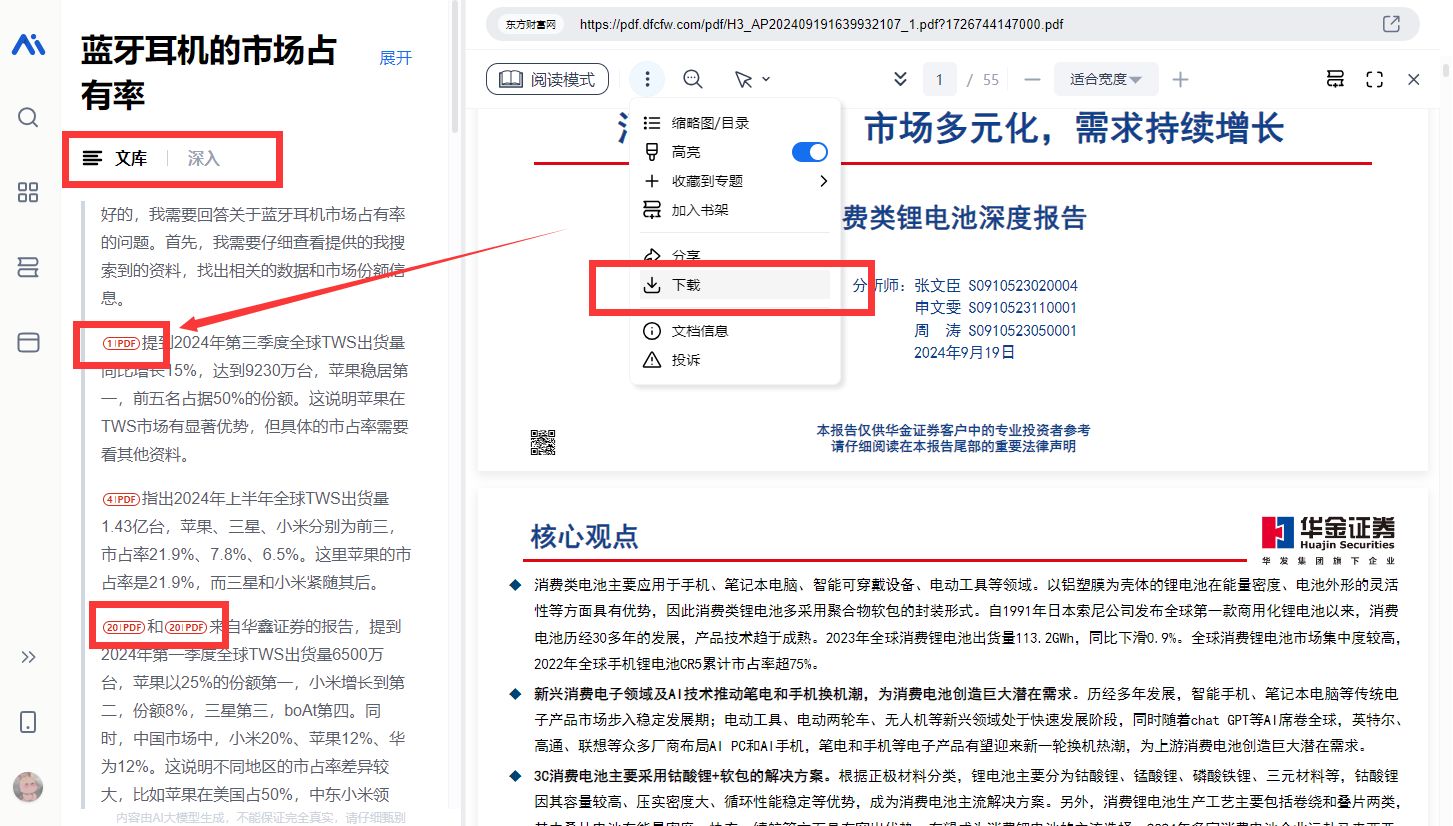This screenshot has width=1453, height=826.
Task: Open the cursor selection tool dropdown
Action: 752,79
